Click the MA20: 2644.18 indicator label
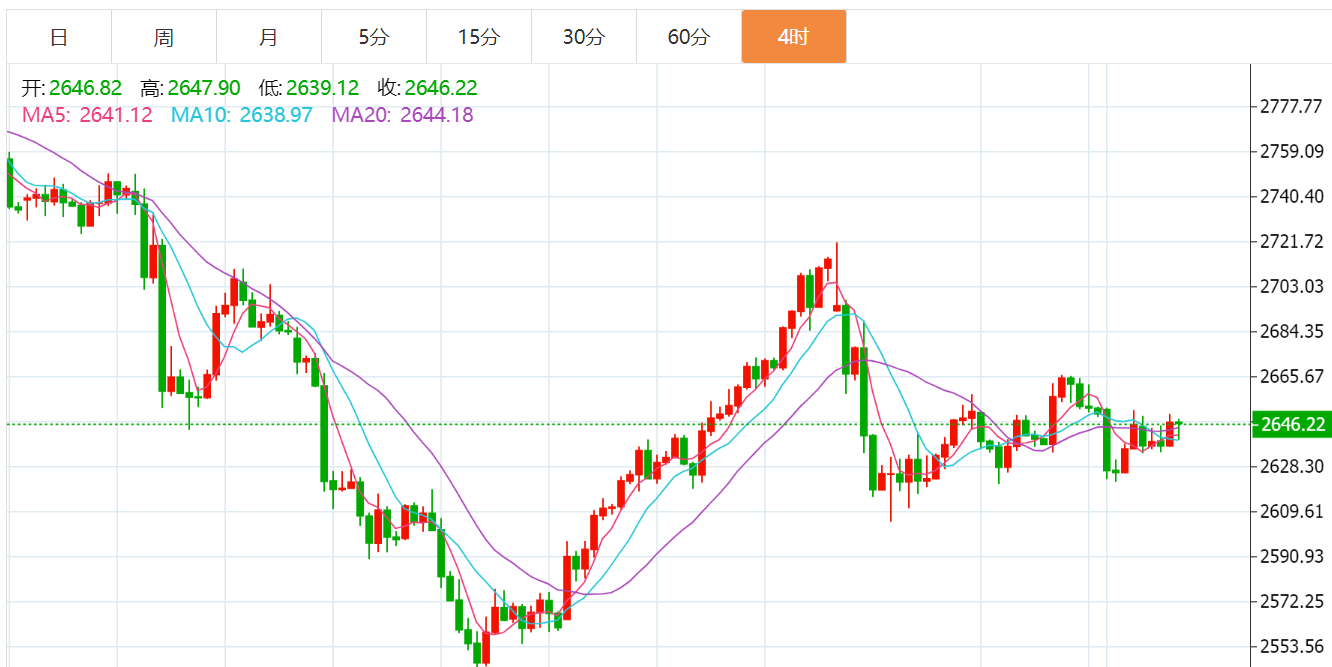The width and height of the screenshot is (1332, 667). point(403,115)
